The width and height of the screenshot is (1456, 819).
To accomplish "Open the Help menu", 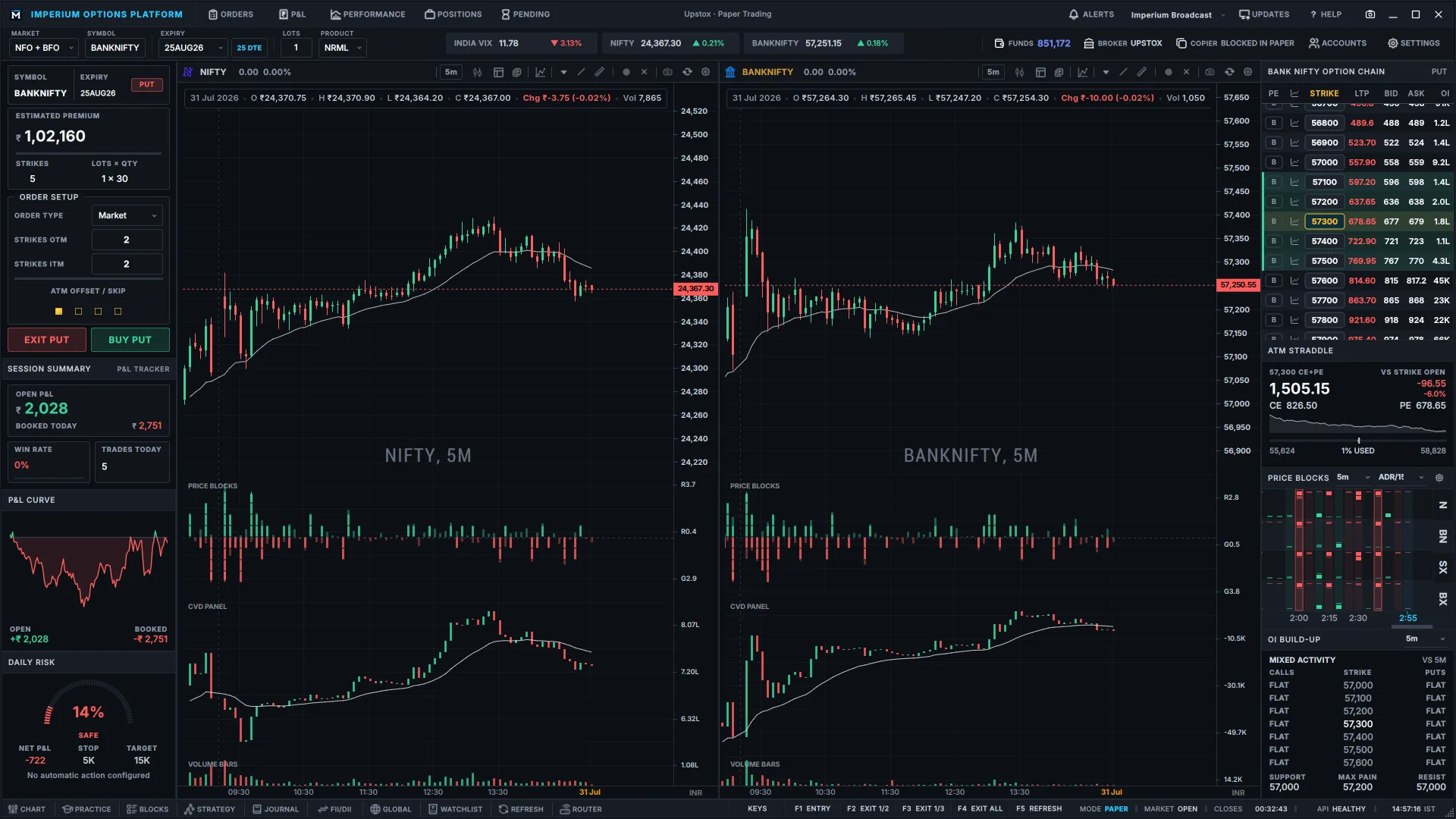I will pyautogui.click(x=1326, y=14).
